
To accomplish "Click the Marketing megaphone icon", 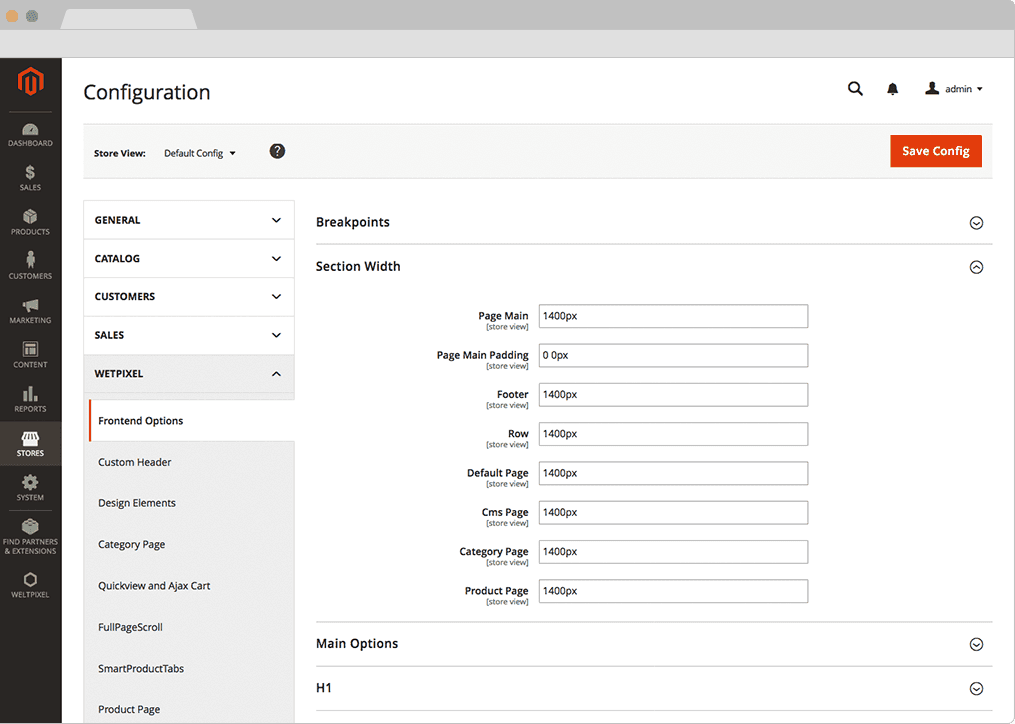I will pos(30,310).
